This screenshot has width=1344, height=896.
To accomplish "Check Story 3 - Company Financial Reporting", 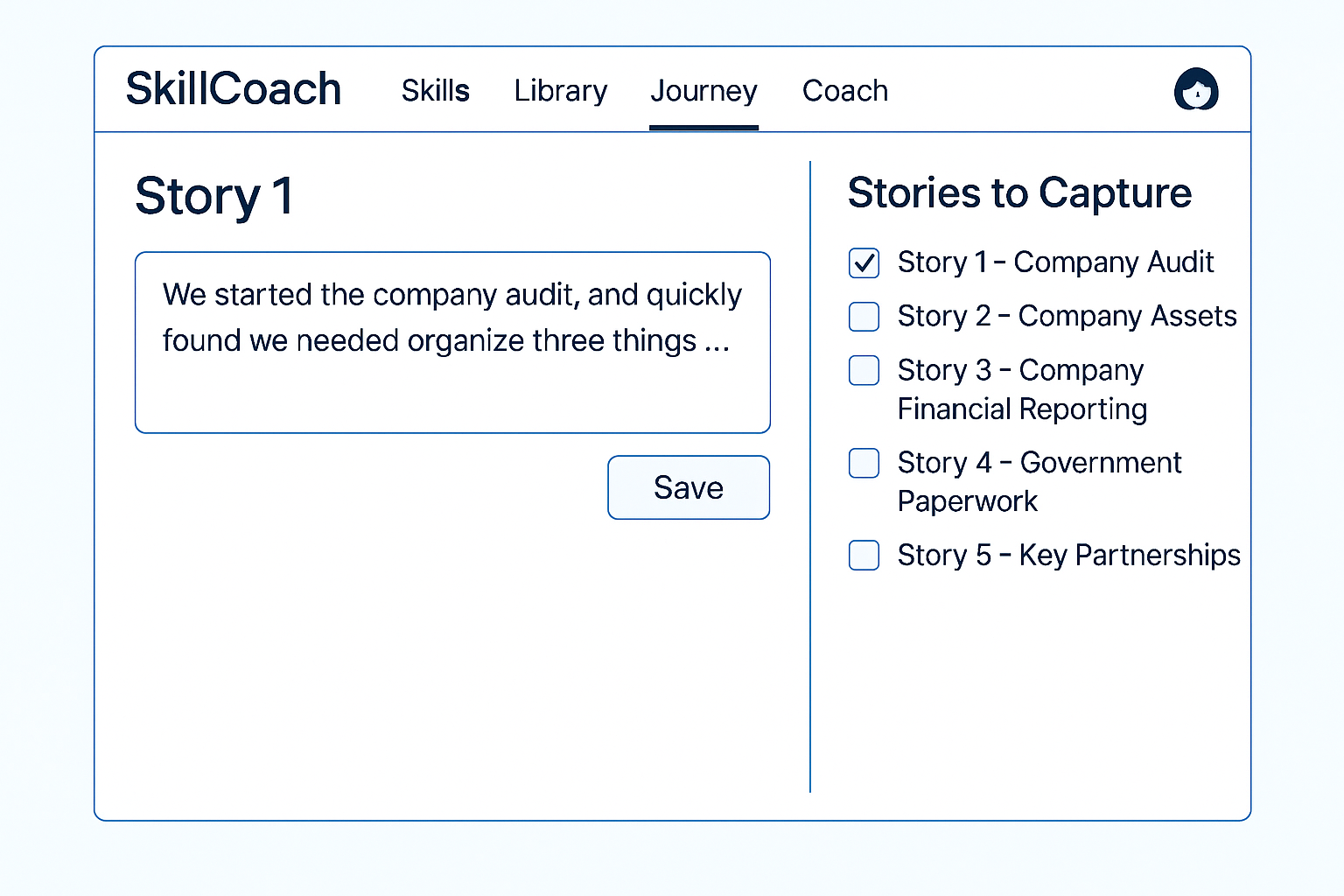I will pos(864,371).
